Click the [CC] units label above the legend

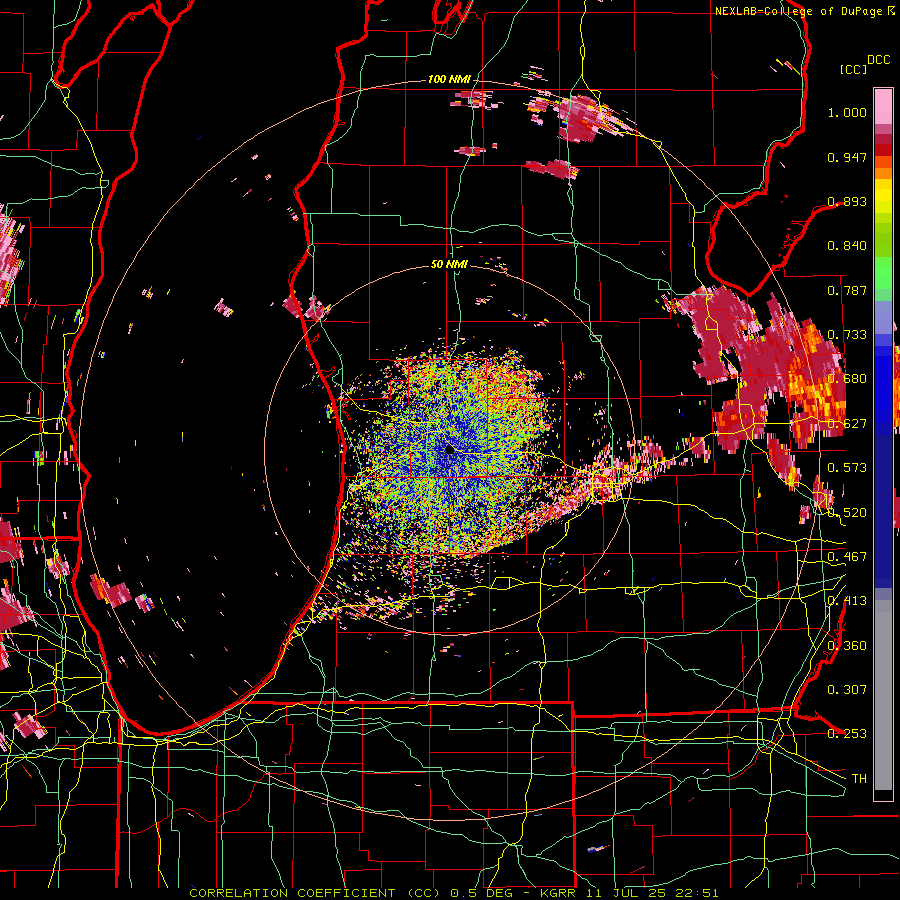[853, 69]
